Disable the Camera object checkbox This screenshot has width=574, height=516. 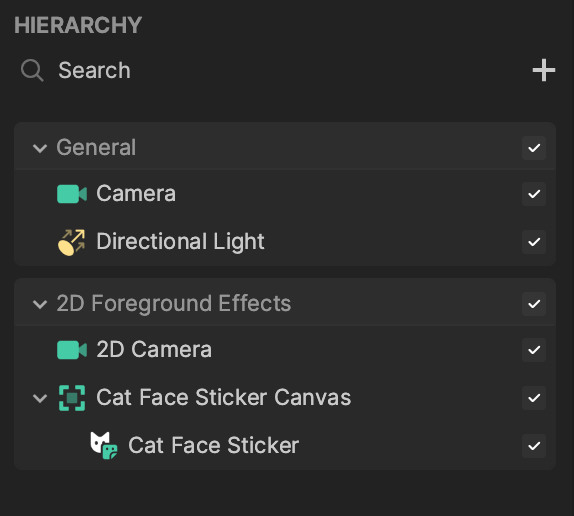pos(534,194)
